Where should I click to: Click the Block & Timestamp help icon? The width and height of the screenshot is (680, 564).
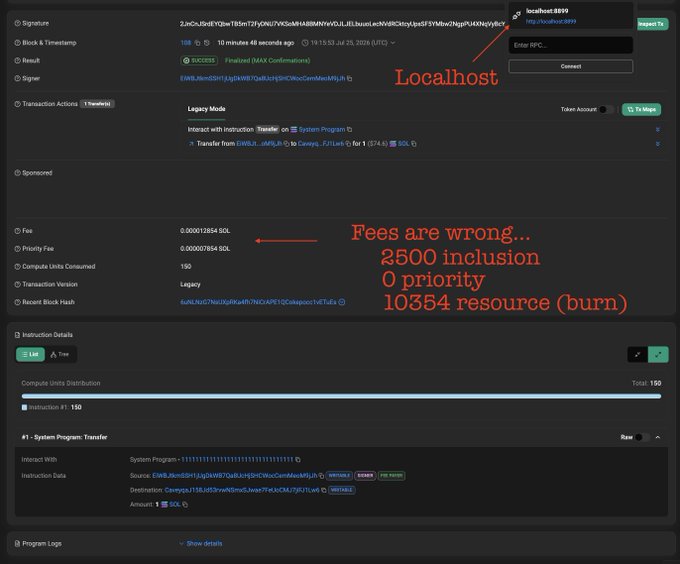(x=17, y=43)
